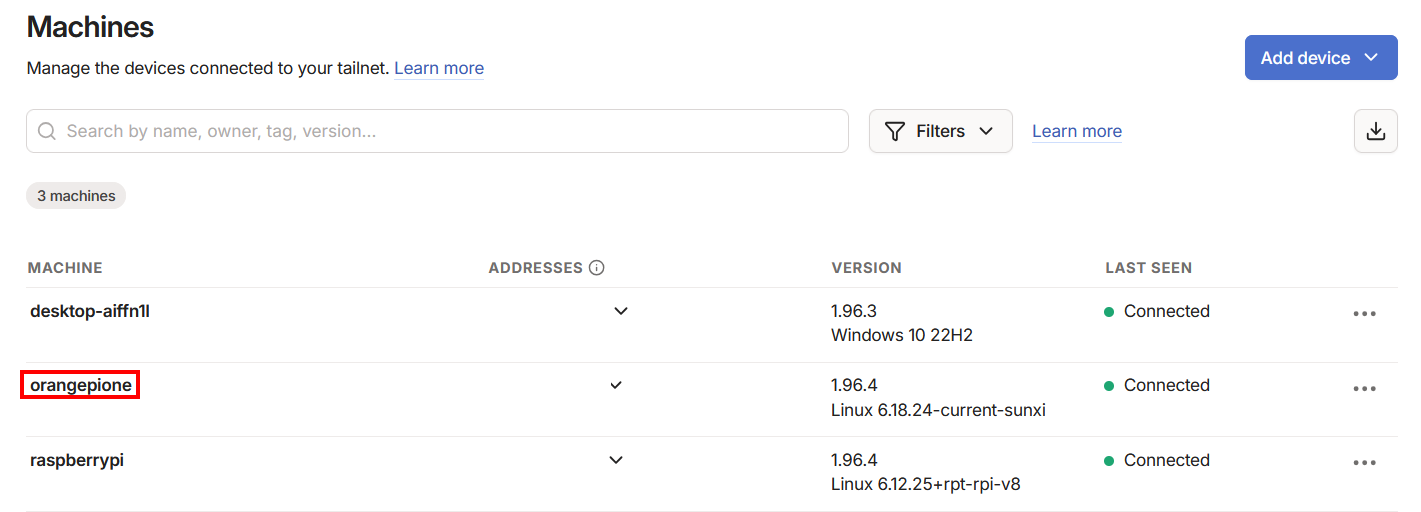Click the magnifier icon in search box
Viewport: 1421px width, 512px height.
(x=46, y=131)
